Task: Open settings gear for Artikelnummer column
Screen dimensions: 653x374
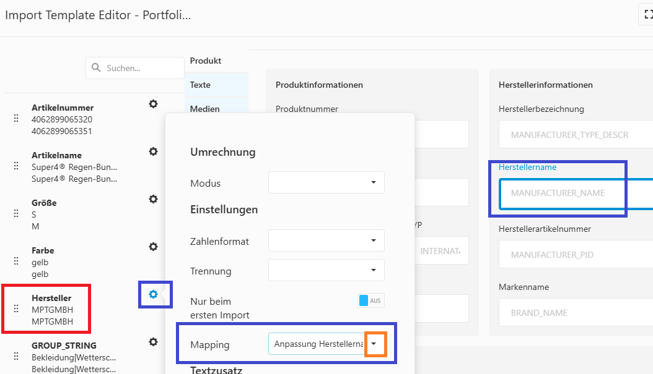Action: click(153, 104)
